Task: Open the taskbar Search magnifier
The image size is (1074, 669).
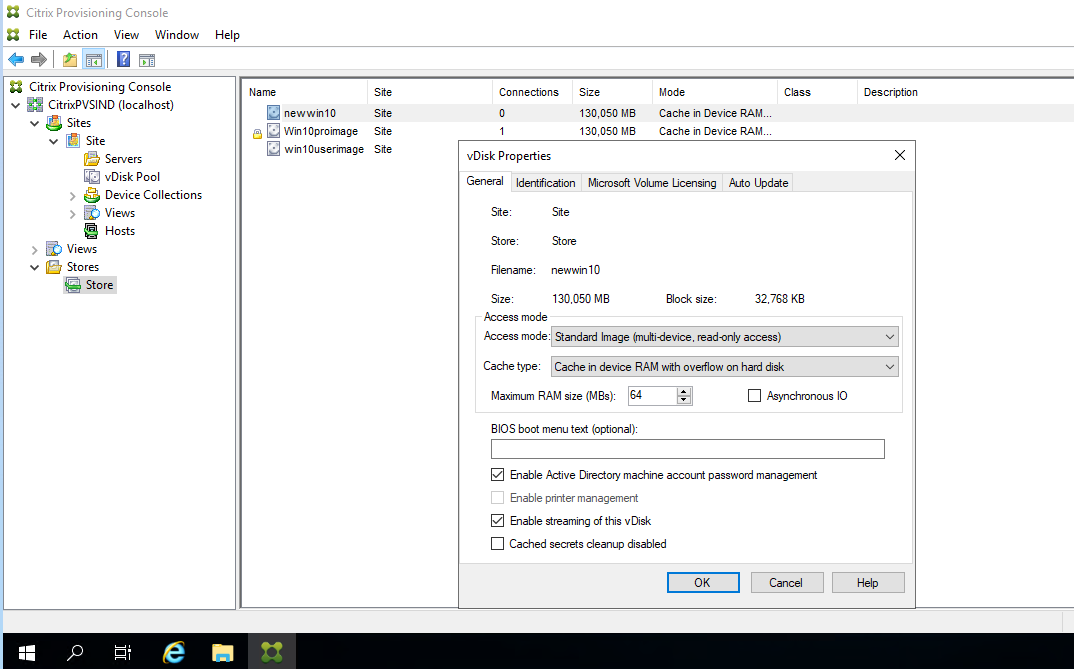Action: (x=75, y=652)
